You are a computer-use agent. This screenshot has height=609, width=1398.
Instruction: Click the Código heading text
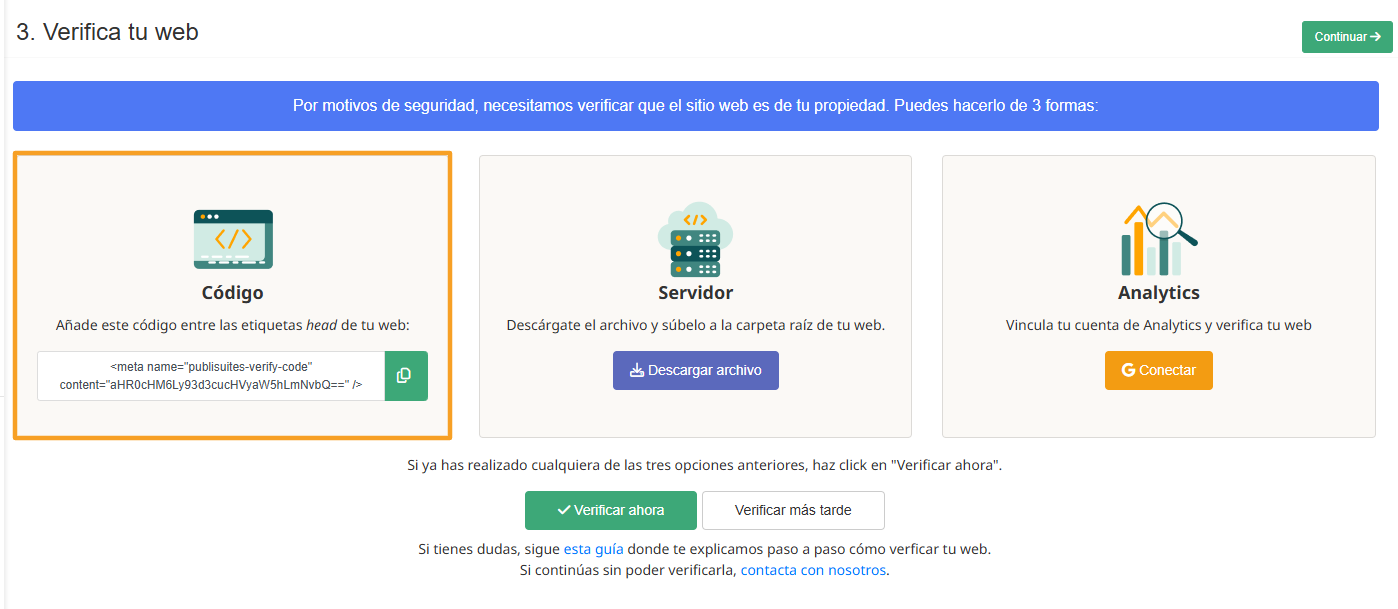[x=232, y=293]
